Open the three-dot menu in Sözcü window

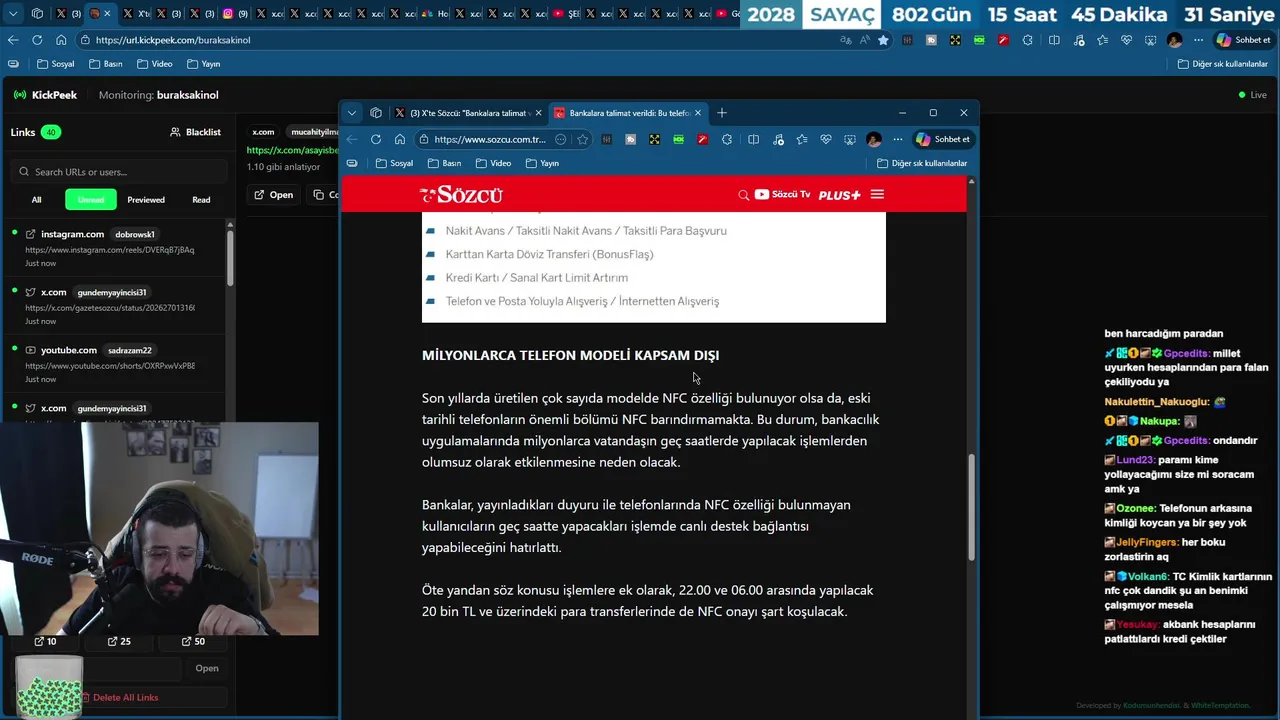pos(898,139)
